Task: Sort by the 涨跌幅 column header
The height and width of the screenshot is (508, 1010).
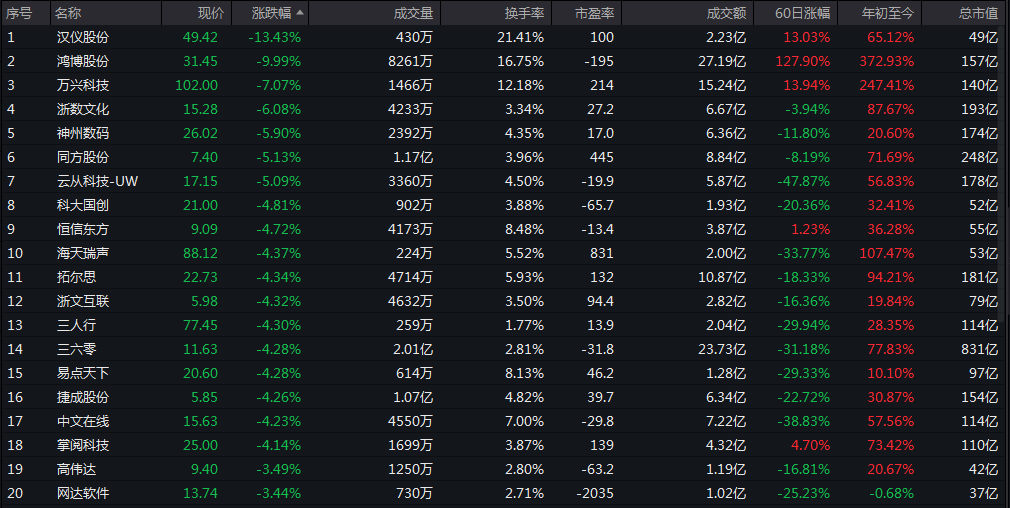Action: [x=271, y=13]
